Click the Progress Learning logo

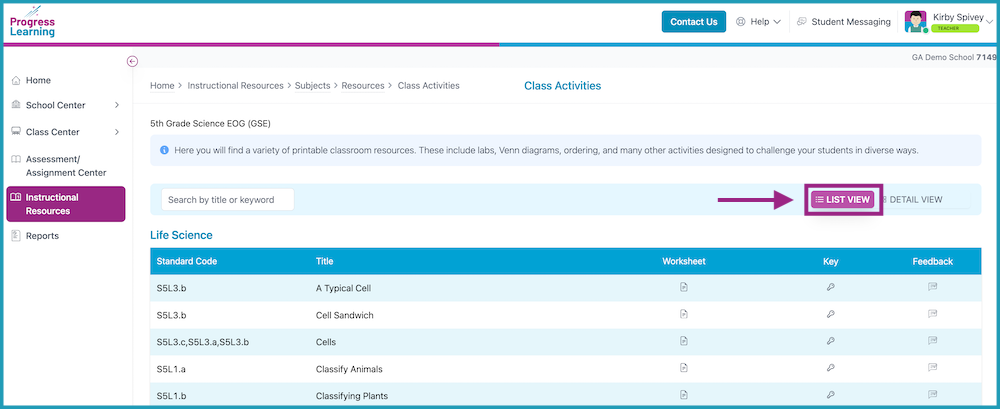(33, 22)
